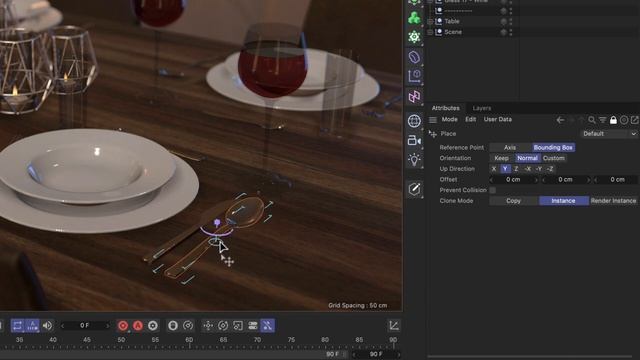Search attributes with magnifier icon
This screenshot has height=360, width=640.
[592, 120]
